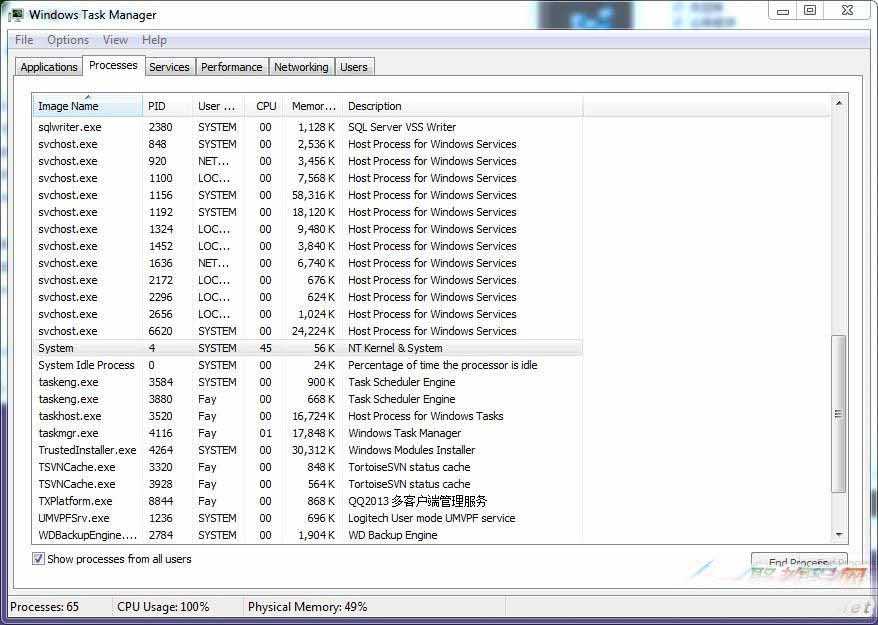Switch to the Users tab
The width and height of the screenshot is (878, 625).
pyautogui.click(x=354, y=66)
